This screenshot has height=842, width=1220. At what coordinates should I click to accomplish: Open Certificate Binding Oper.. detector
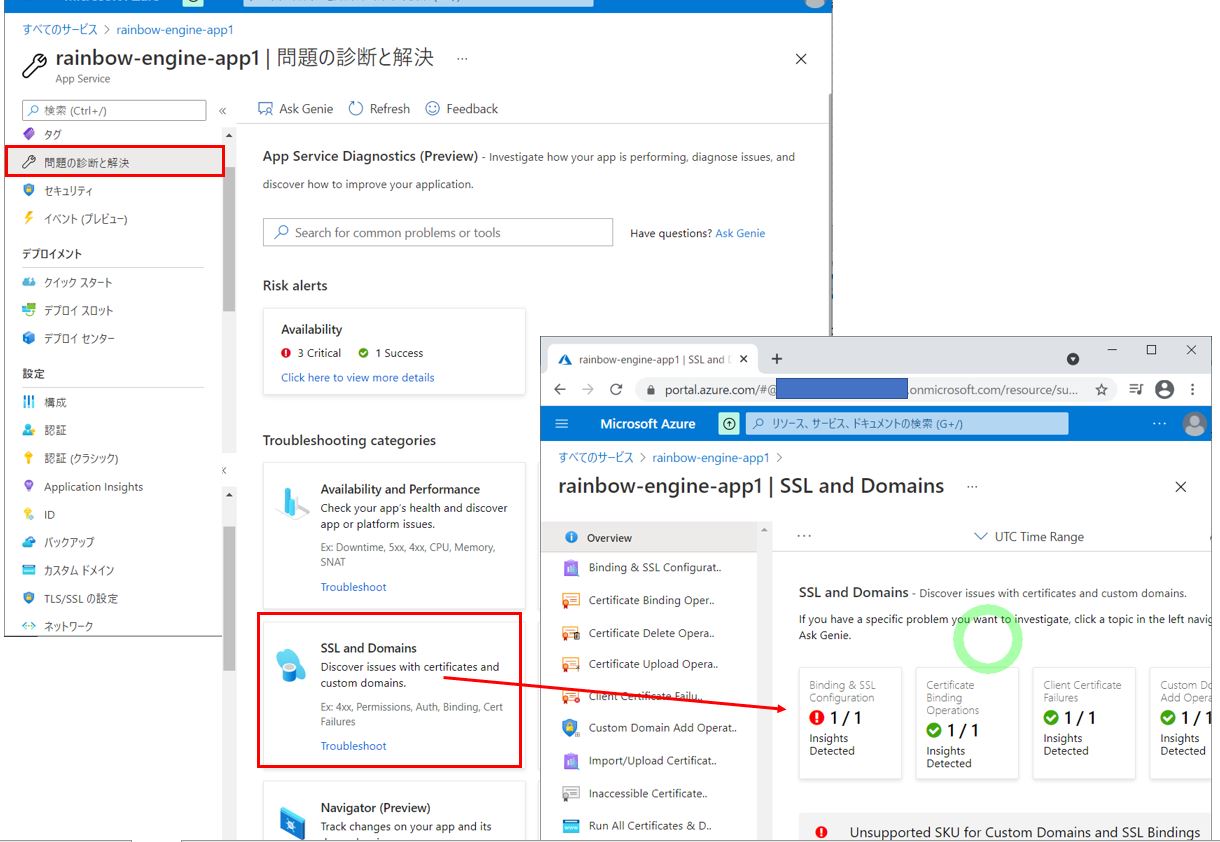click(x=649, y=600)
